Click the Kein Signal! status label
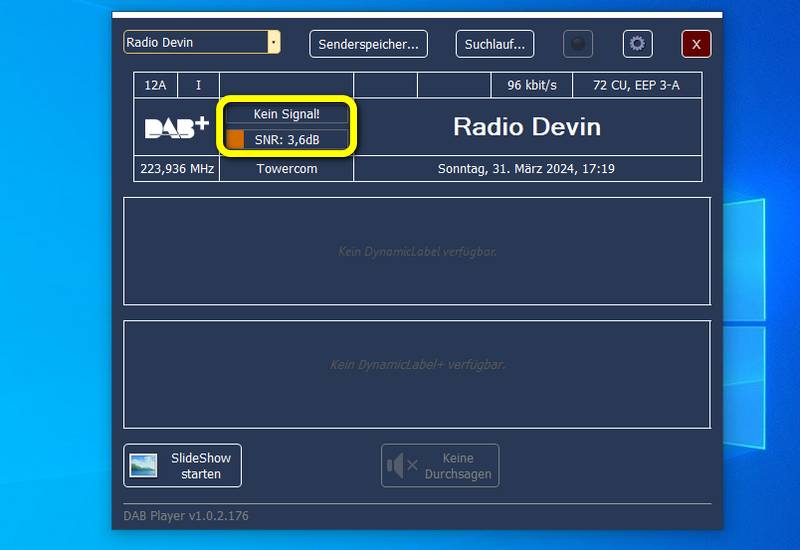Screen dimensions: 800x550 [287, 114]
